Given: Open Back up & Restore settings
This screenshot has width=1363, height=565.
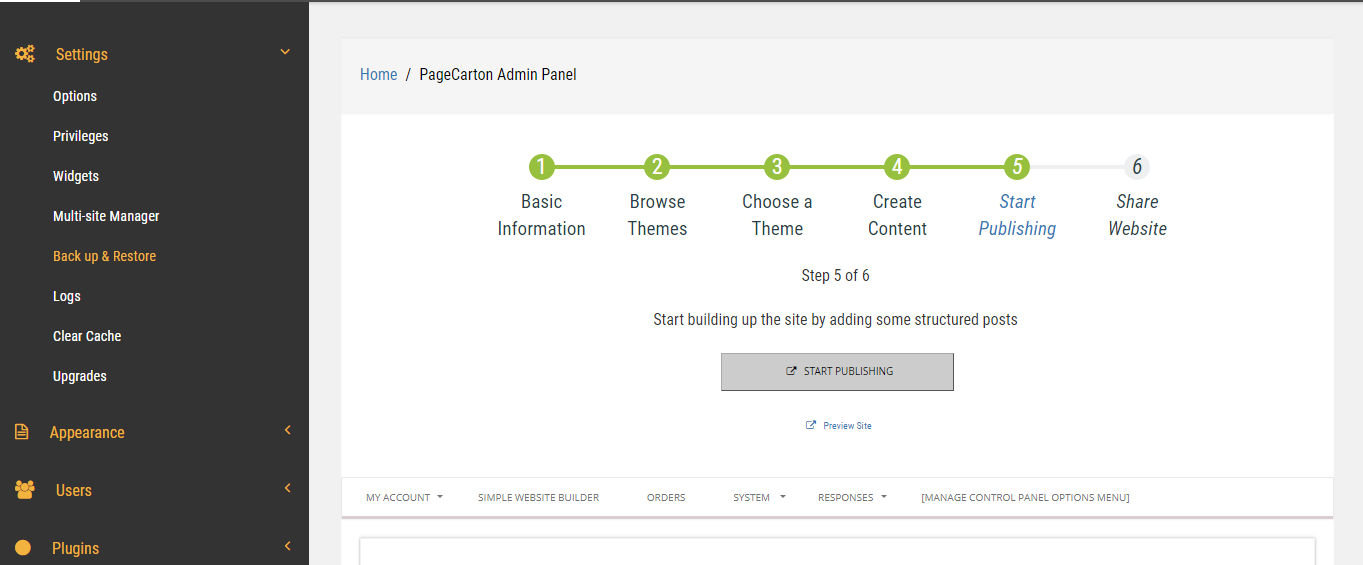Looking at the screenshot, I should click(x=104, y=256).
